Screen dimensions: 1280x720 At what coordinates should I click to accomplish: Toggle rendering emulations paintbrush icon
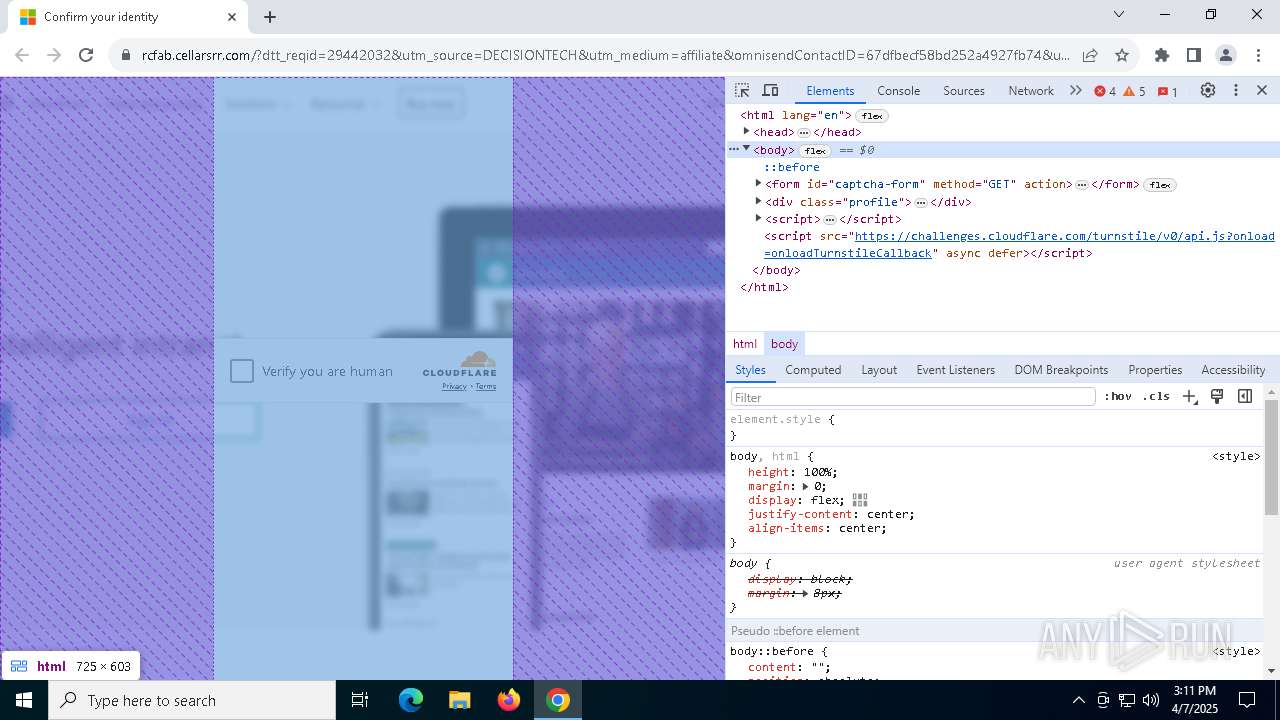coord(1217,396)
